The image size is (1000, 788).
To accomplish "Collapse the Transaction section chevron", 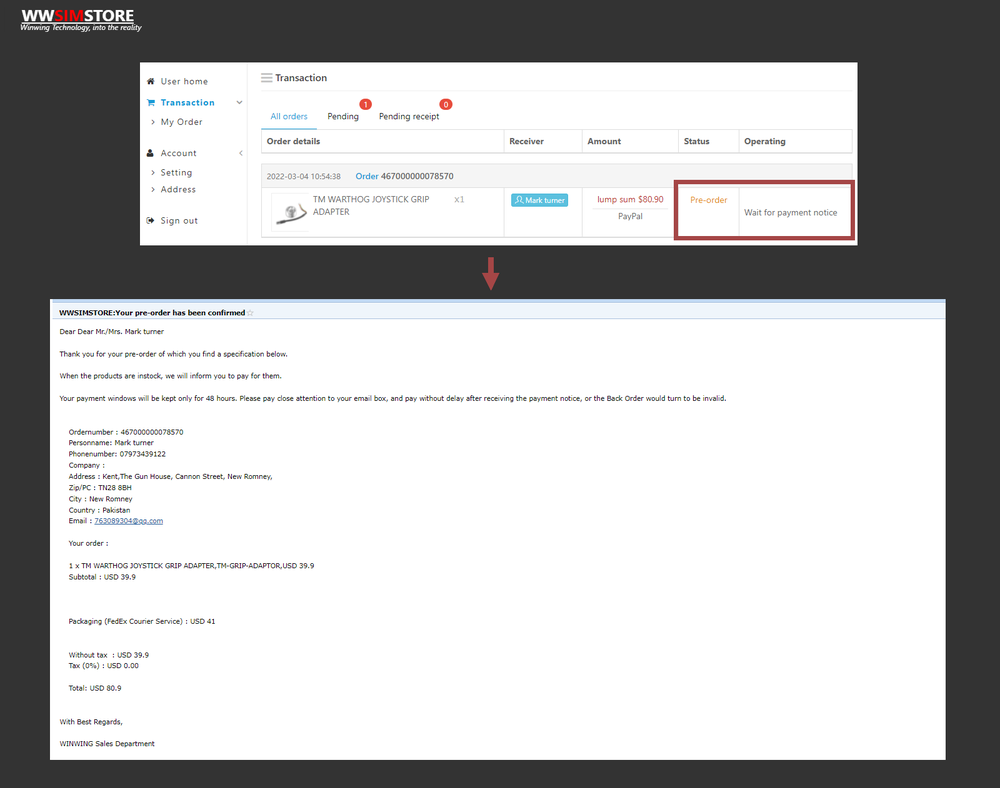I will (x=239, y=103).
